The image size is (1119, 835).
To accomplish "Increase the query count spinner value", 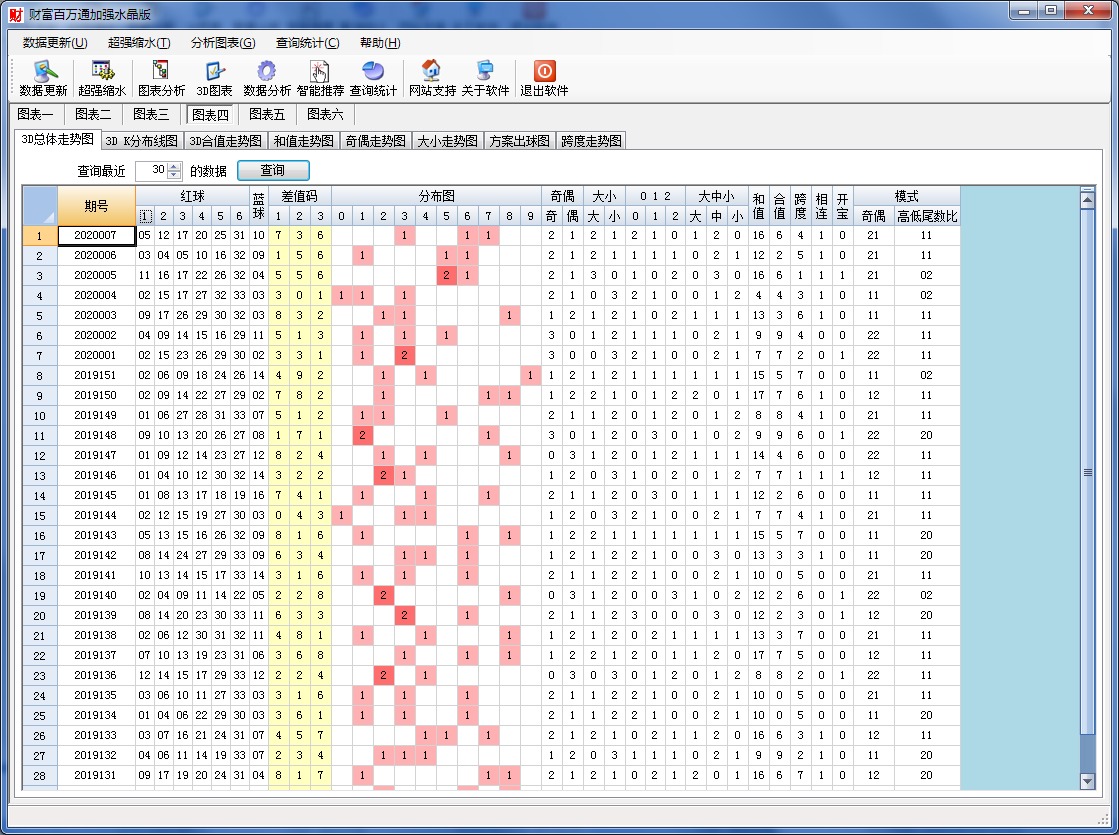I will click(x=175, y=166).
